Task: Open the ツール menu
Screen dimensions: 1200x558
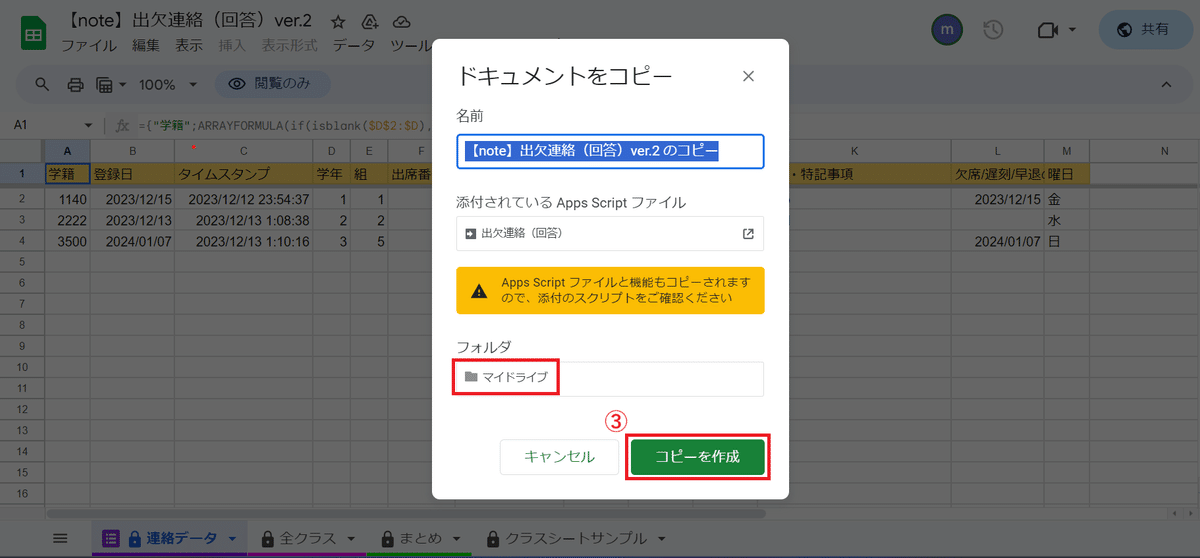Action: click(410, 45)
